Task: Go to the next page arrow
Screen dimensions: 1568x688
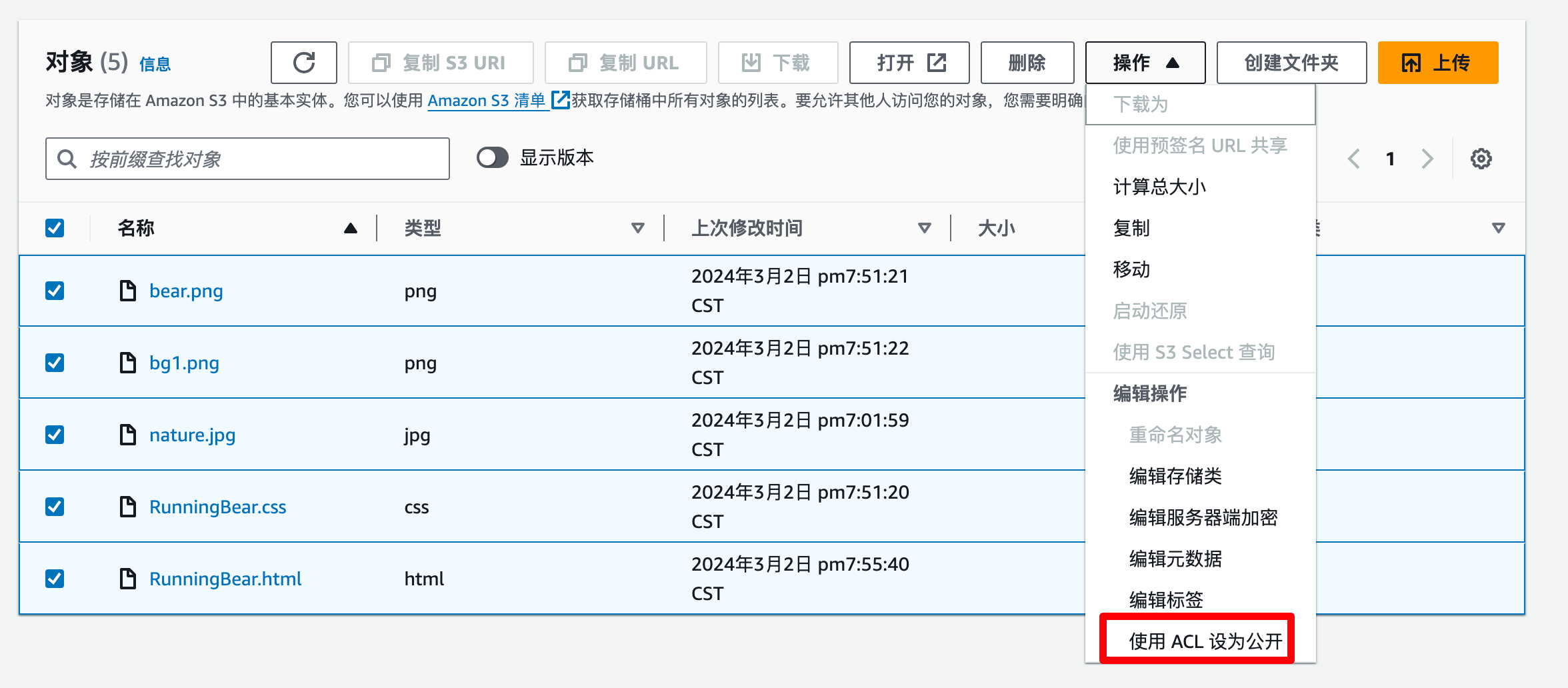Action: tap(1427, 159)
